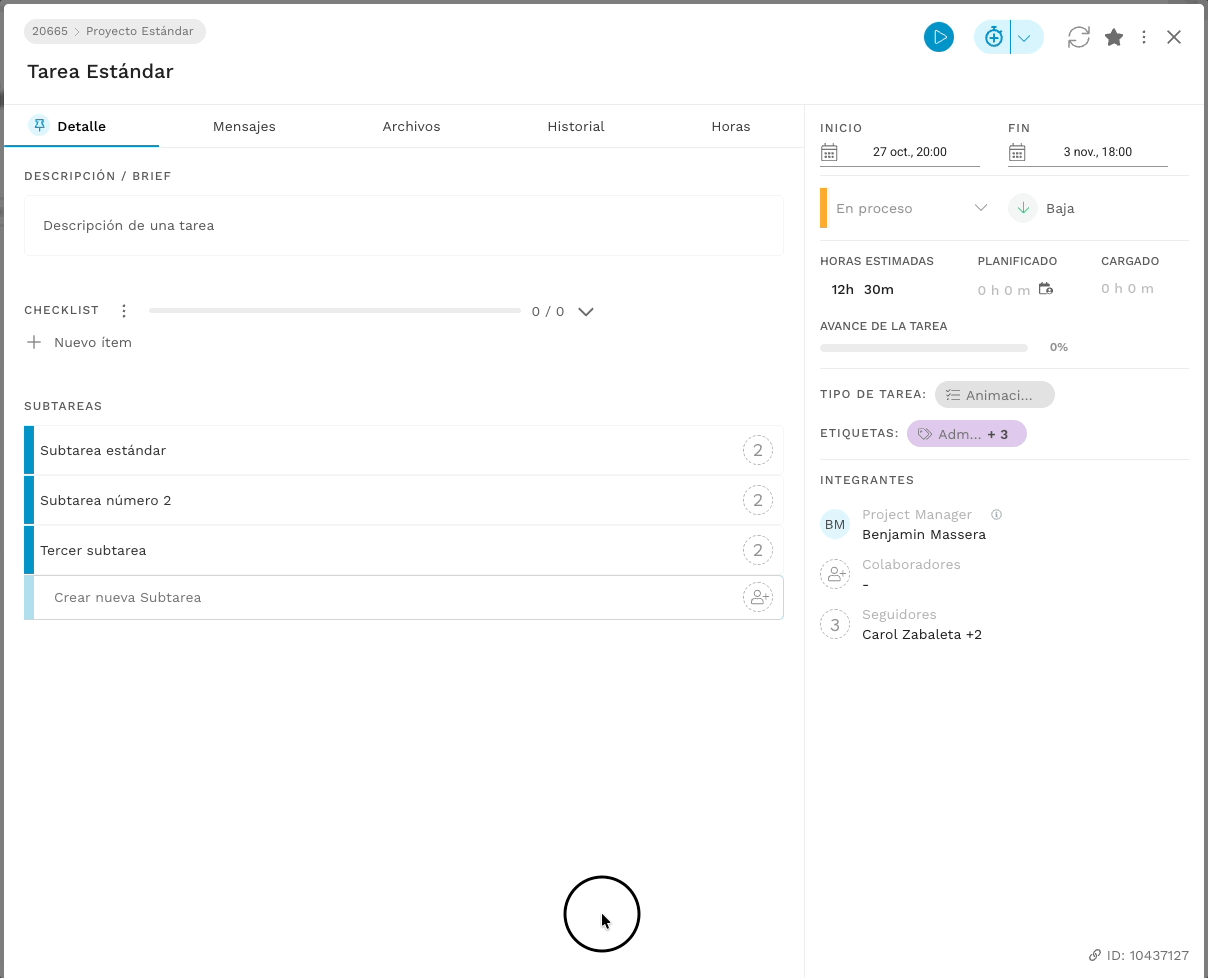Viewport: 1208px width, 978px height.
Task: Click the plus icon for Nuevo ítem
Action: 34,342
